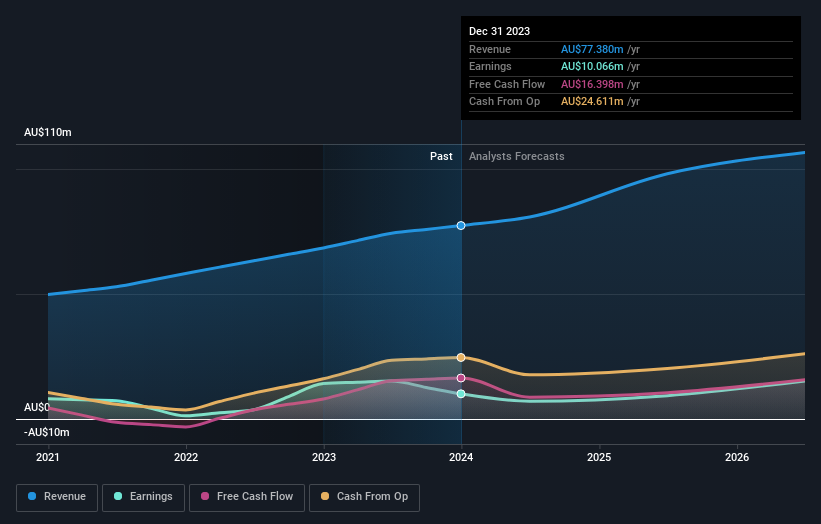
Task: Click the AU$110m y-axis label
Action: coord(48,132)
